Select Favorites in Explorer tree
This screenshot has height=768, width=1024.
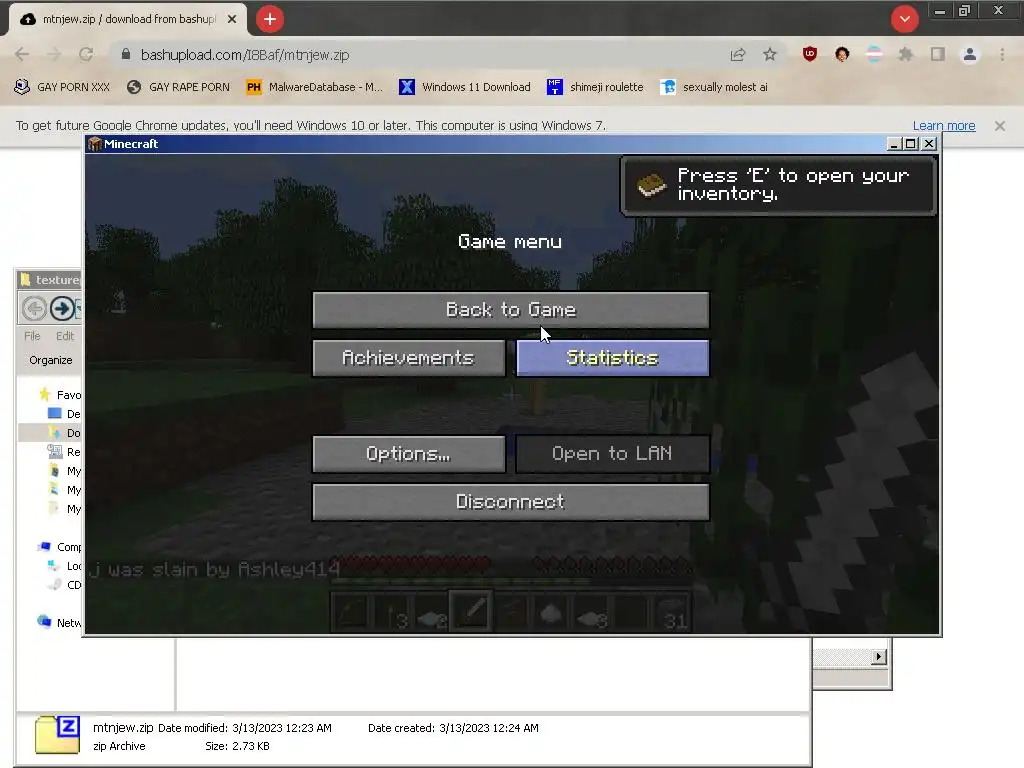[x=60, y=394]
